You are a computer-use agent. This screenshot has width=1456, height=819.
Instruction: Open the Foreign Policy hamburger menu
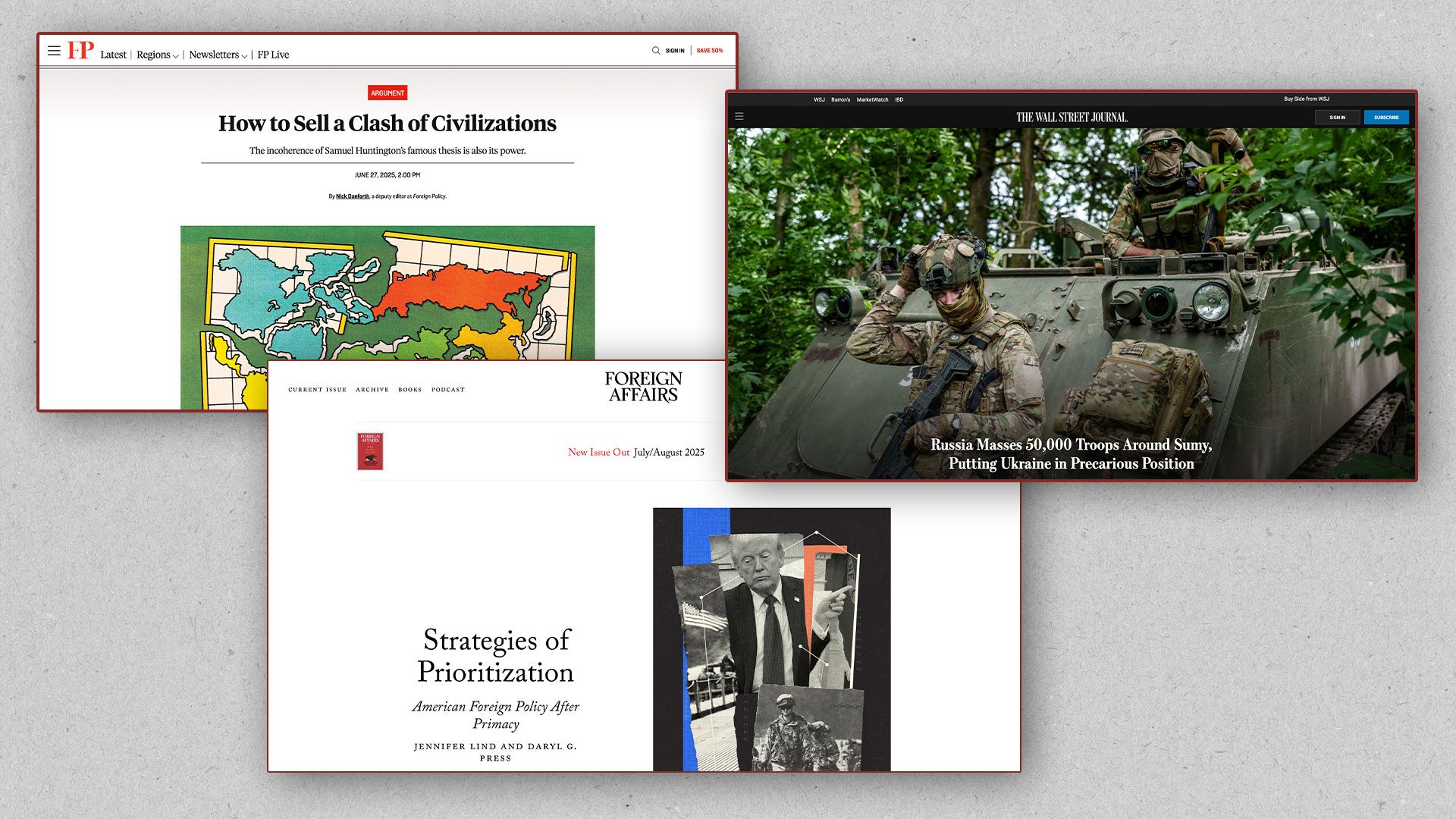(x=54, y=51)
